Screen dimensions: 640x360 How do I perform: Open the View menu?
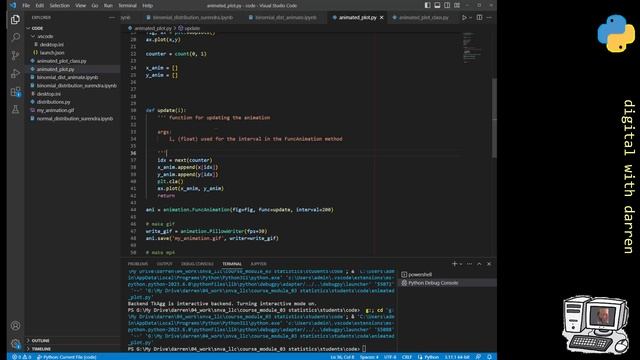[x=81, y=5]
